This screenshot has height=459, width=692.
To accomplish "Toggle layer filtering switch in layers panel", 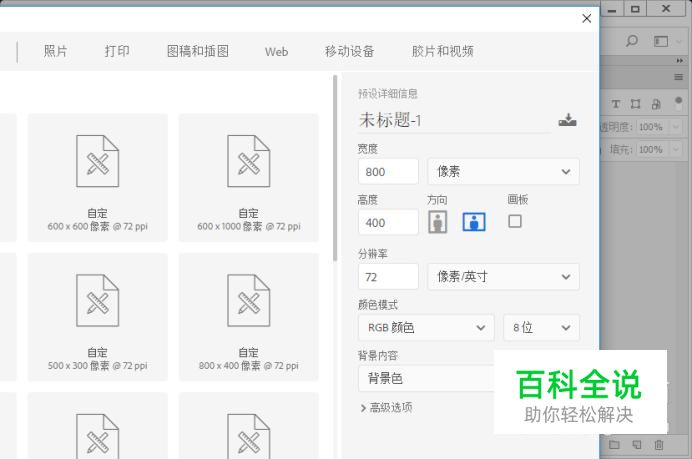I will (679, 104).
